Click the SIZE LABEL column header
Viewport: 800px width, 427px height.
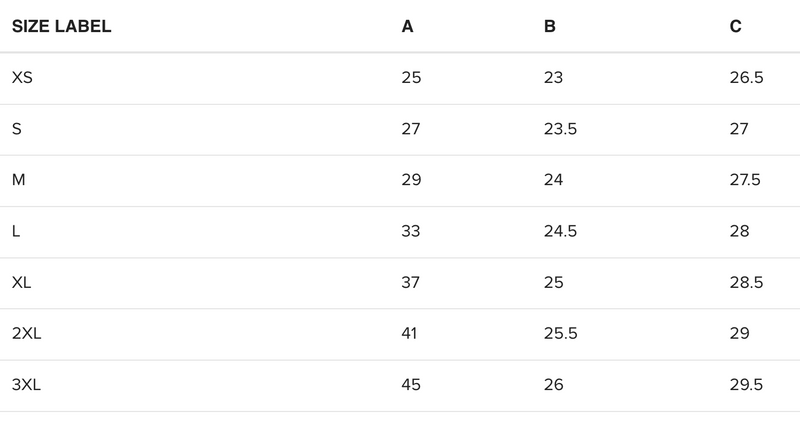click(x=61, y=27)
